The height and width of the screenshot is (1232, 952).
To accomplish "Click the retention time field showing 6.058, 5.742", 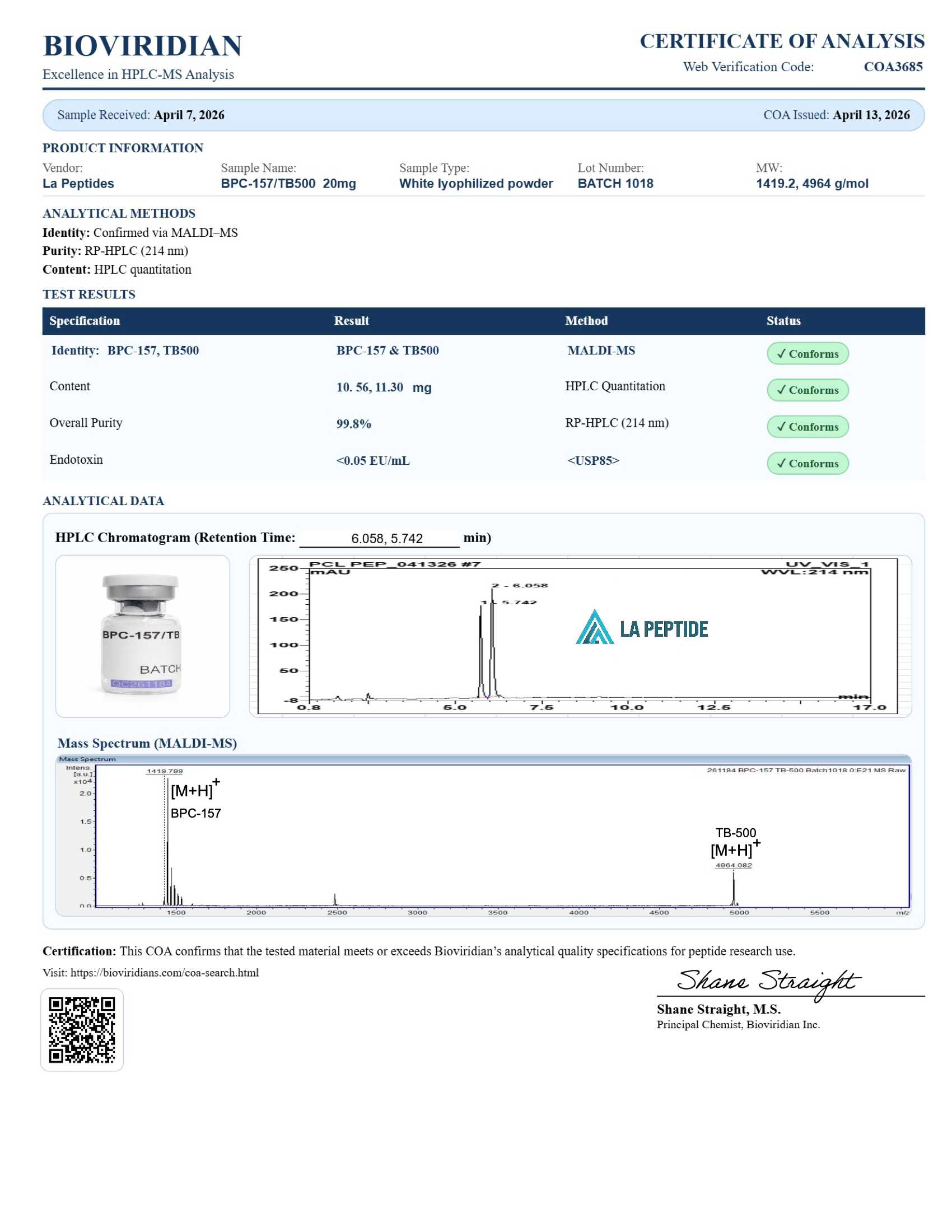I will pos(386,538).
